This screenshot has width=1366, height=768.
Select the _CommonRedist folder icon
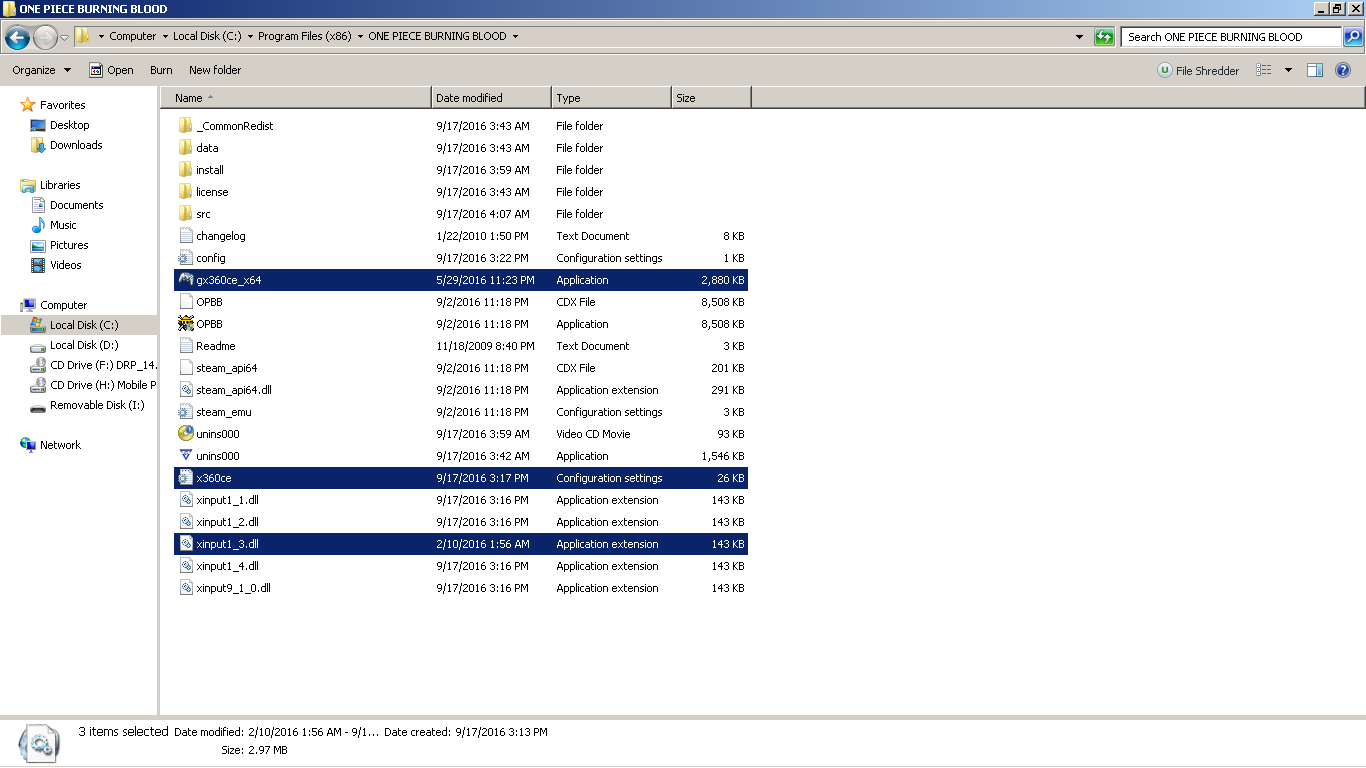pyautogui.click(x=185, y=126)
